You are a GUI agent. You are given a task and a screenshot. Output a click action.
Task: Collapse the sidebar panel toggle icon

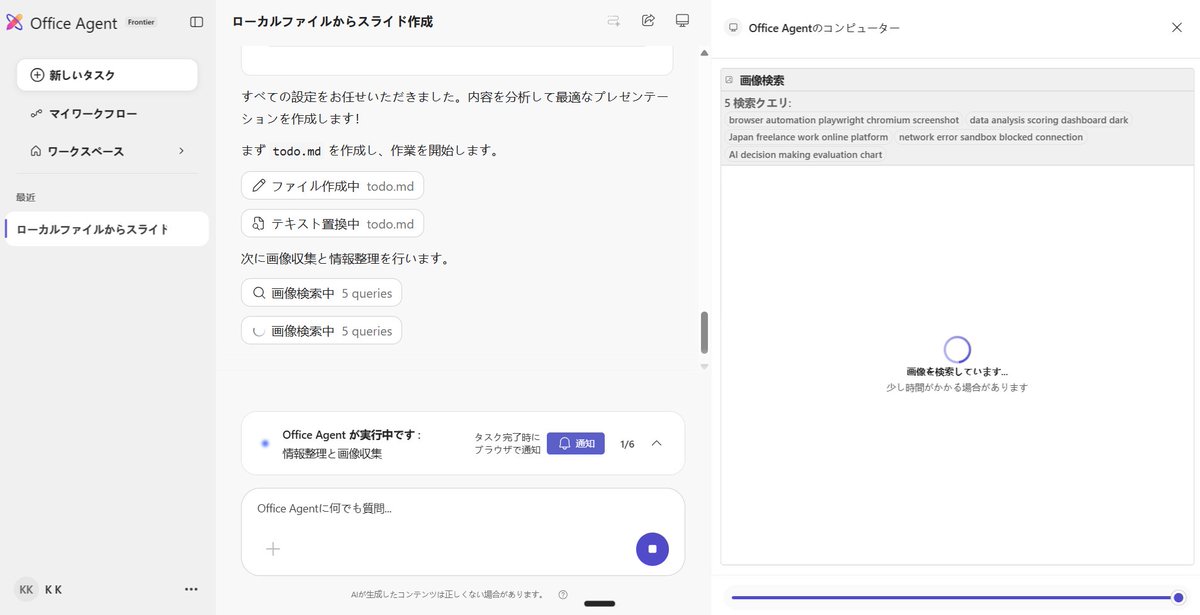point(197,22)
